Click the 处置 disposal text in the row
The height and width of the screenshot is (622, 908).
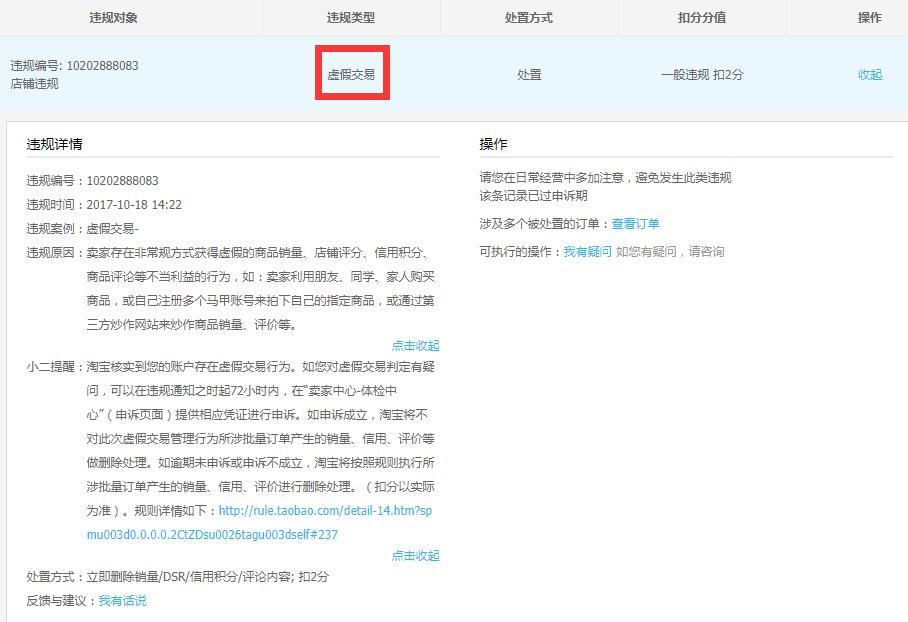(530, 74)
